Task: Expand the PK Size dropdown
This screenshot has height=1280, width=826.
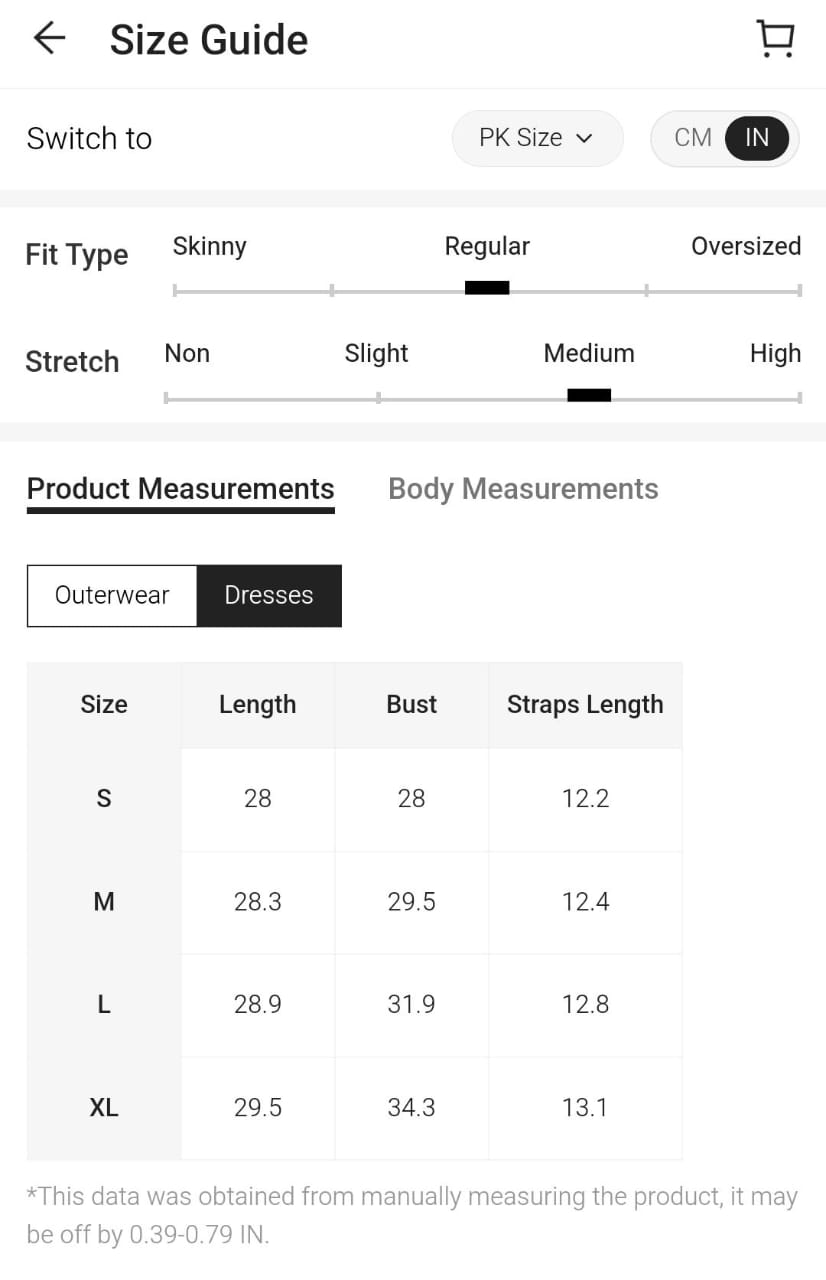Action: [537, 138]
